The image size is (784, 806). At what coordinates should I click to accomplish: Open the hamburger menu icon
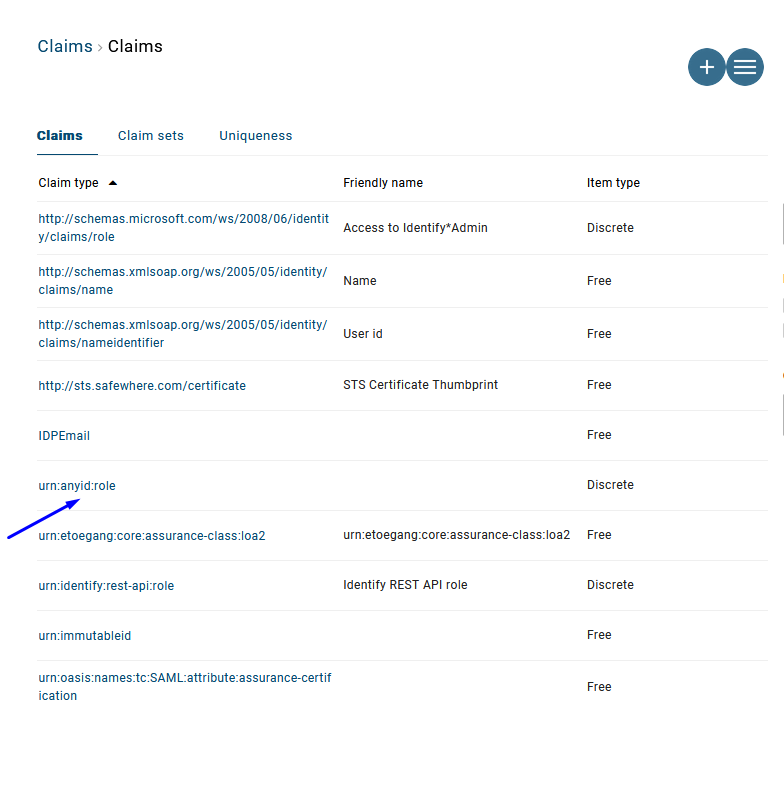pyautogui.click(x=745, y=67)
